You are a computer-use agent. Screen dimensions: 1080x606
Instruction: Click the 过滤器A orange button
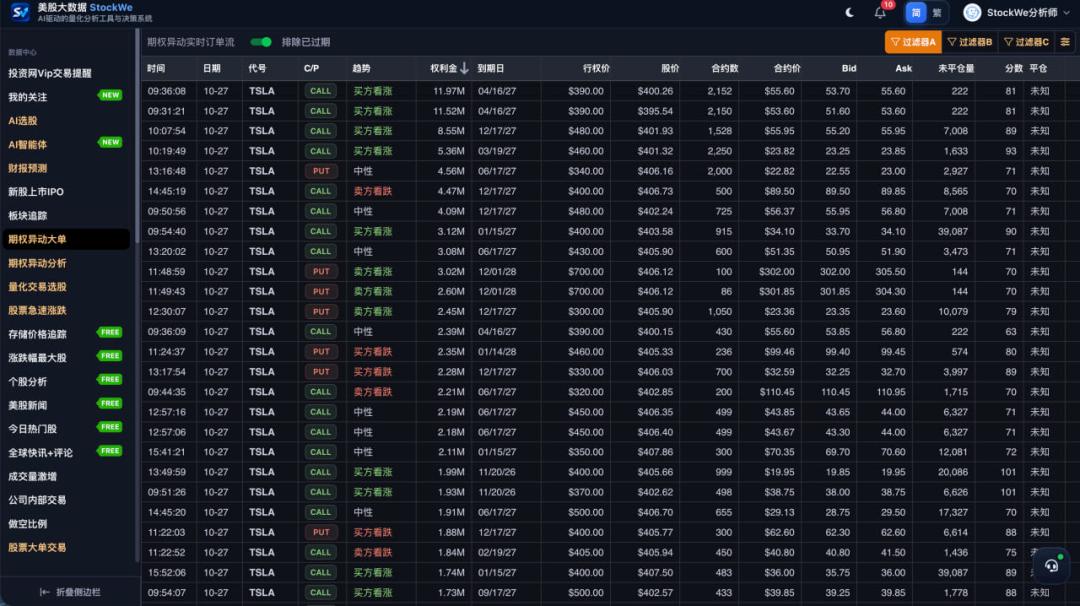click(913, 42)
